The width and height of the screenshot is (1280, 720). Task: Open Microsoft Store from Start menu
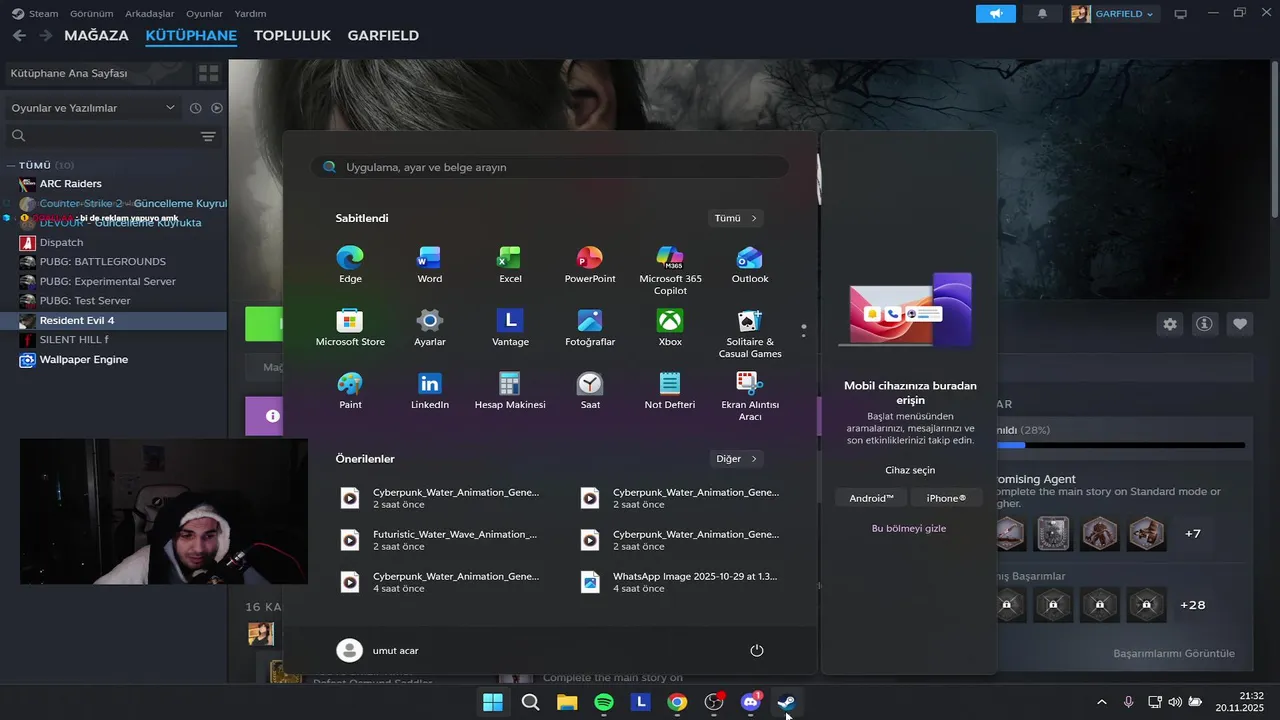click(350, 328)
